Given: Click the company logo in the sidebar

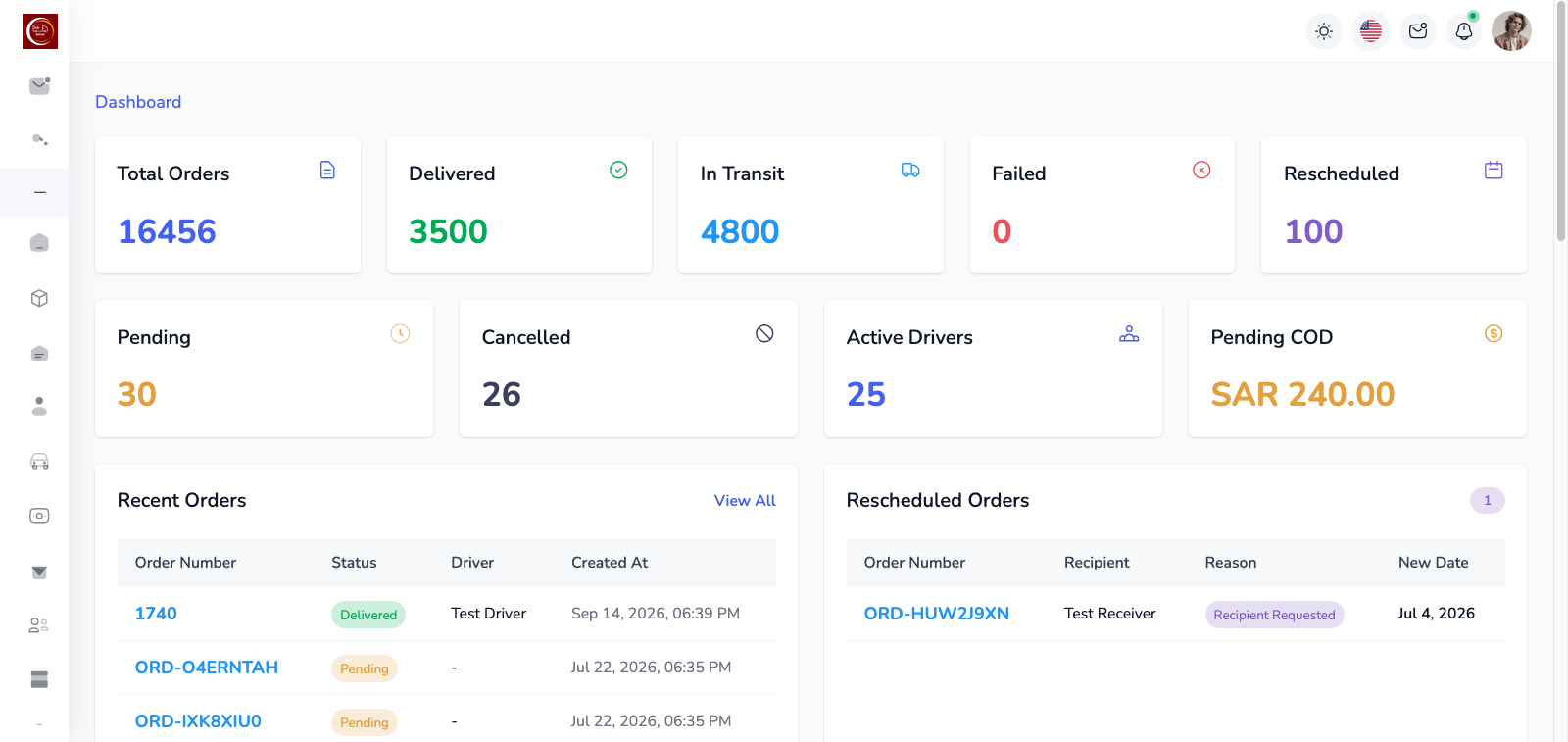Looking at the screenshot, I should click(40, 31).
